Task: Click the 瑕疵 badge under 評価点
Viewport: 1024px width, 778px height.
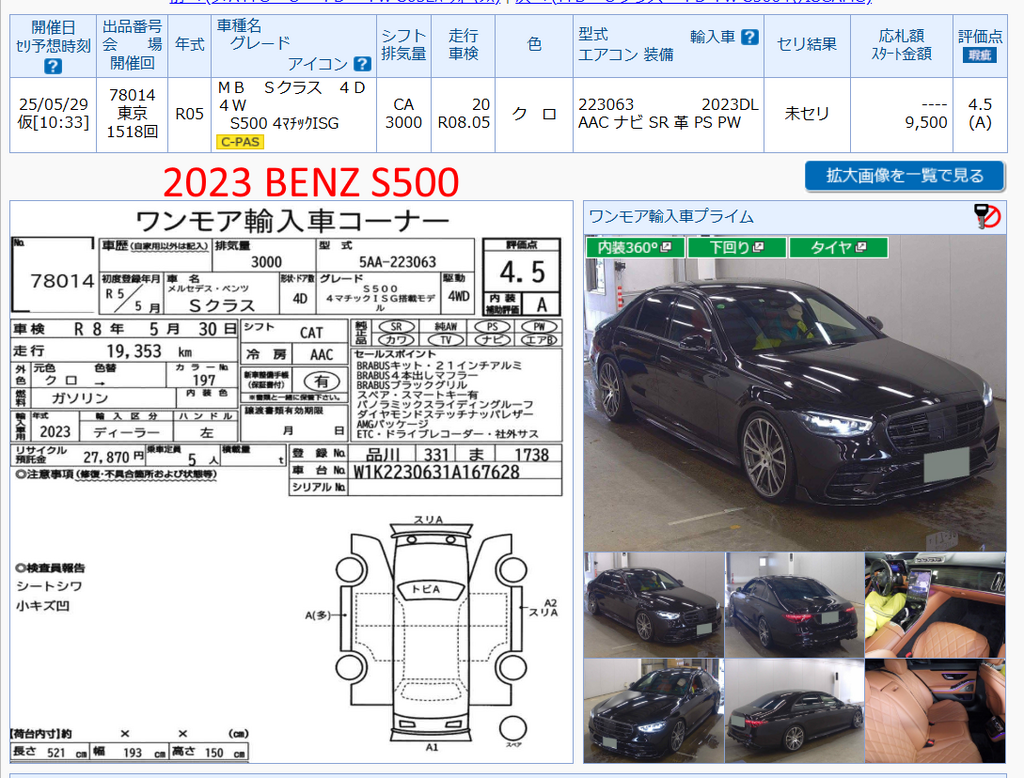Action: [x=980, y=56]
